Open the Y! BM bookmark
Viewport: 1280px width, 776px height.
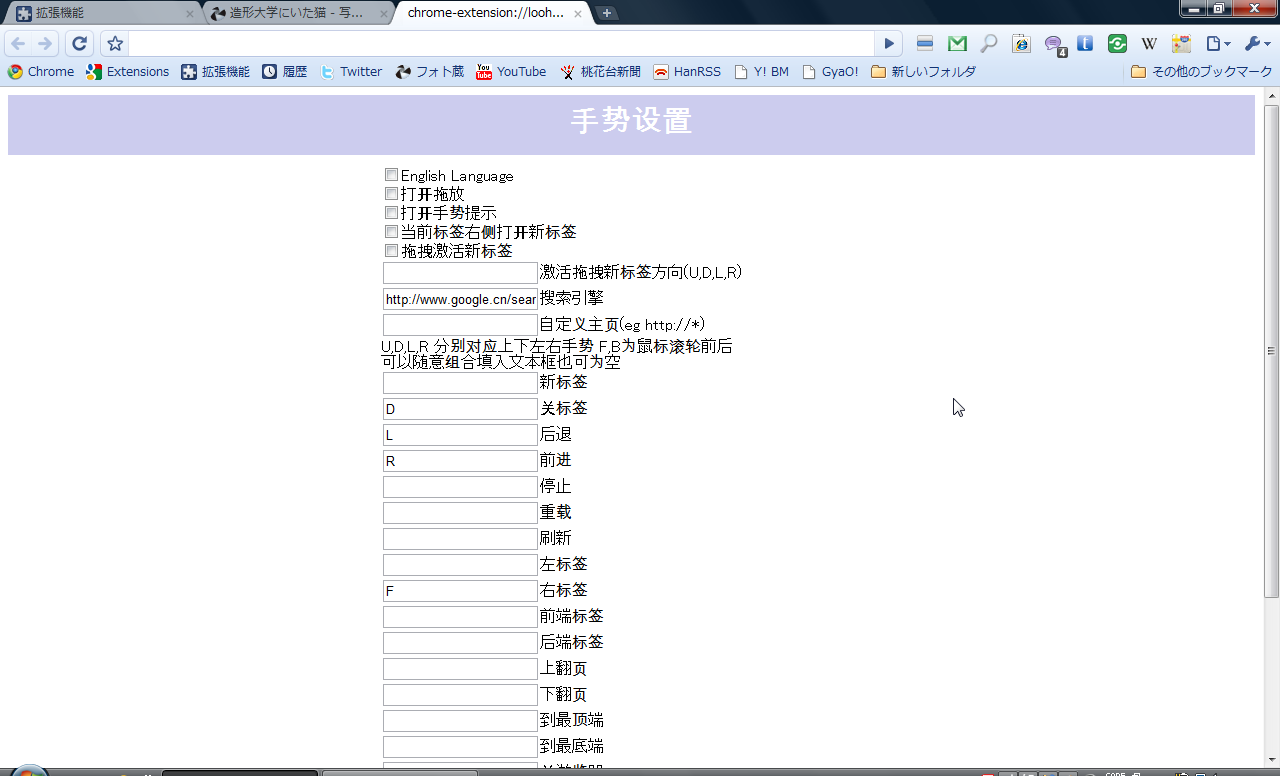point(761,72)
